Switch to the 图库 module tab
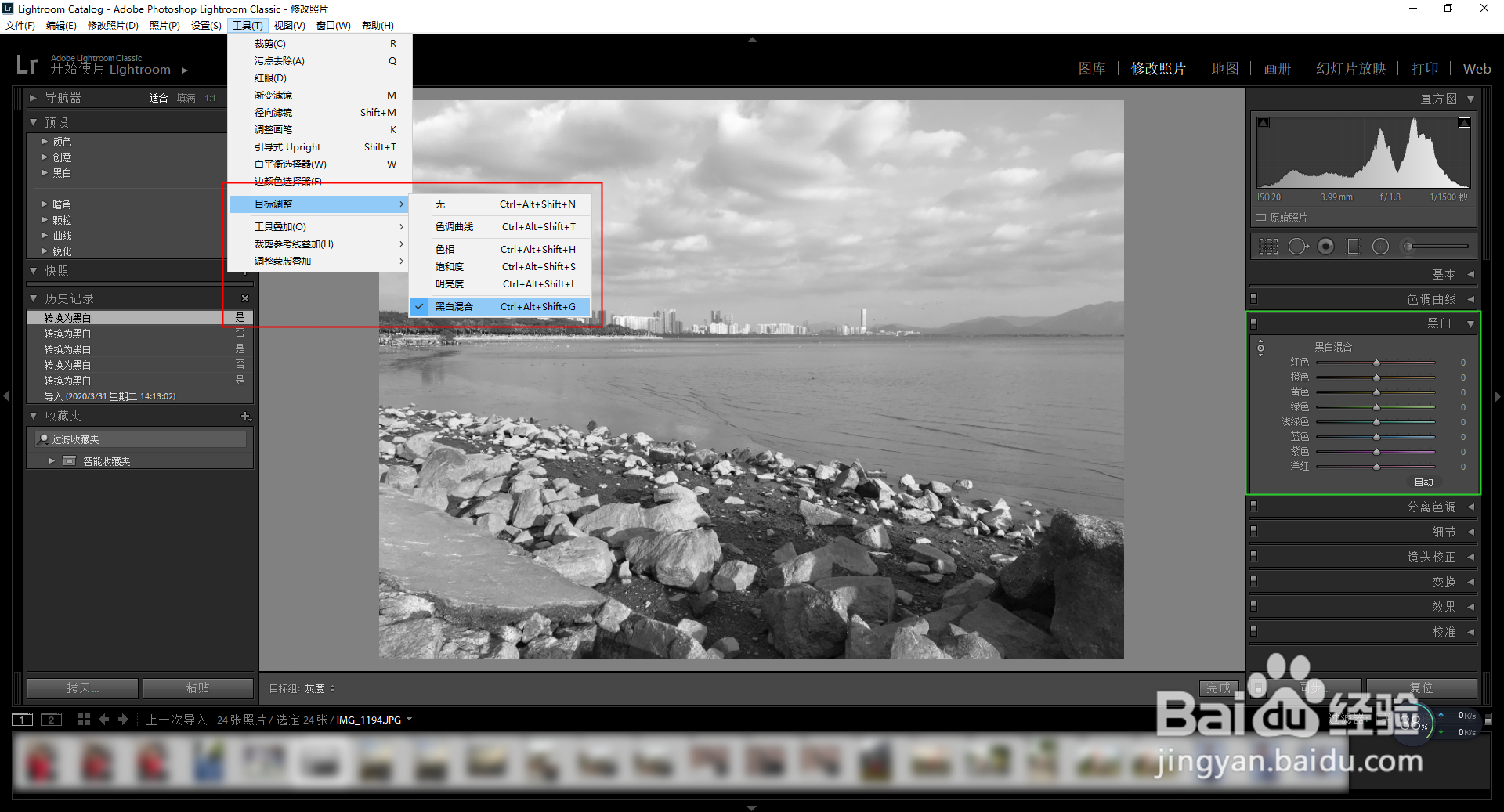Image resolution: width=1504 pixels, height=812 pixels. click(1090, 68)
